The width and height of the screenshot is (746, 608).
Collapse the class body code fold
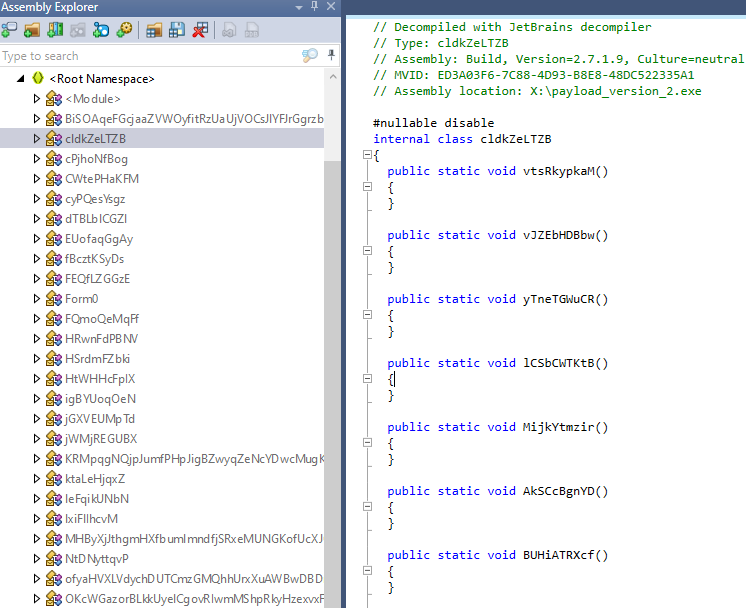coord(367,154)
